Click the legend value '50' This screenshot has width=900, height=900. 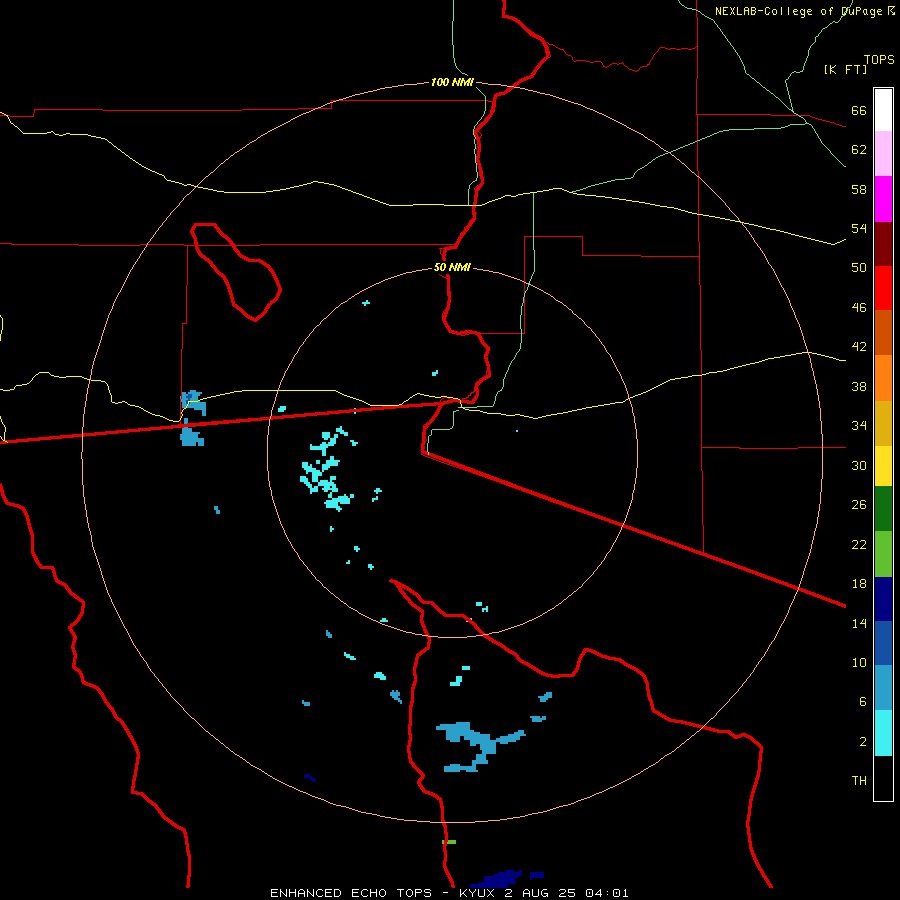tap(859, 268)
